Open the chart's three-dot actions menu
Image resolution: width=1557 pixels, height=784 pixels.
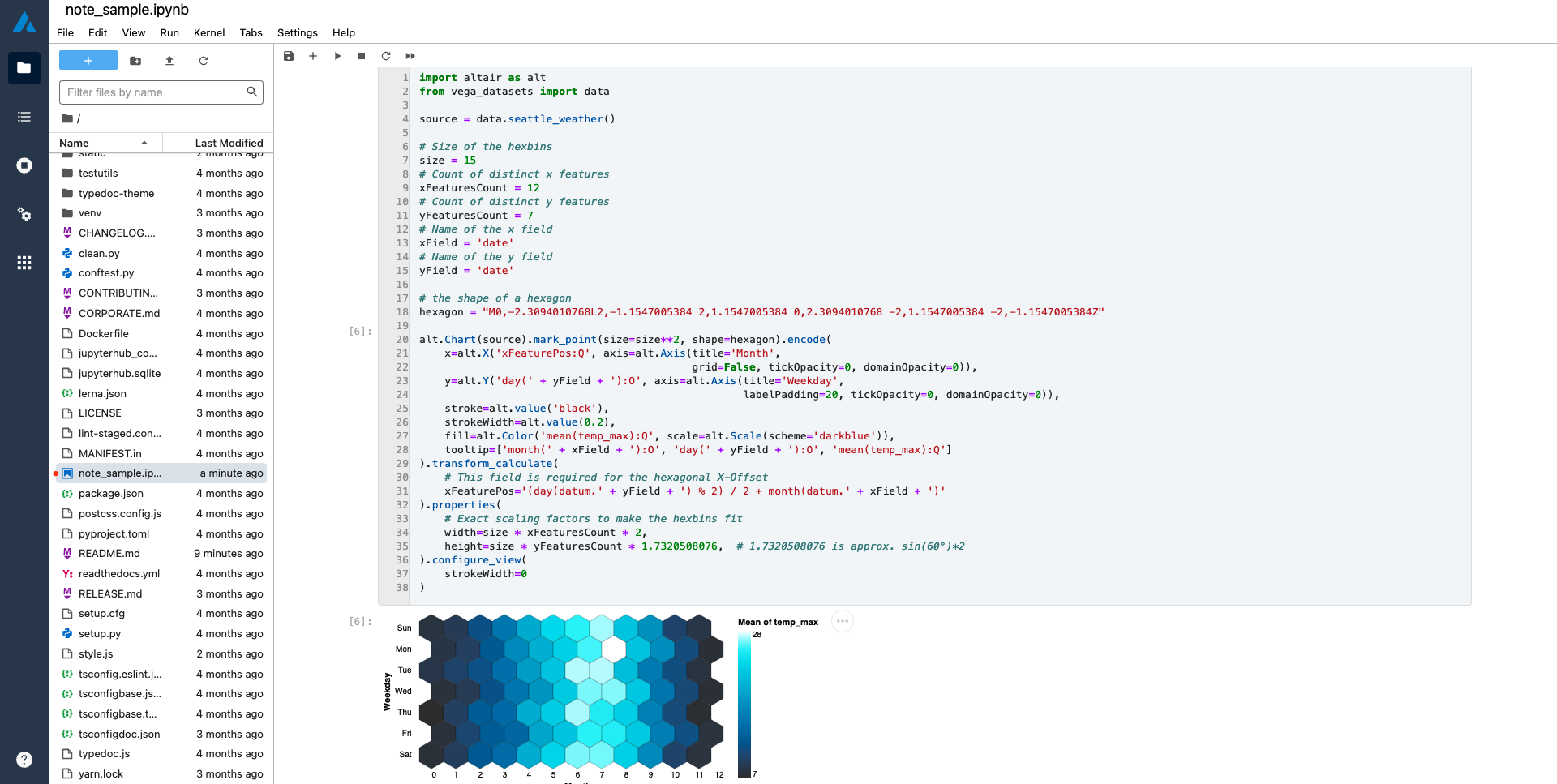point(843,622)
